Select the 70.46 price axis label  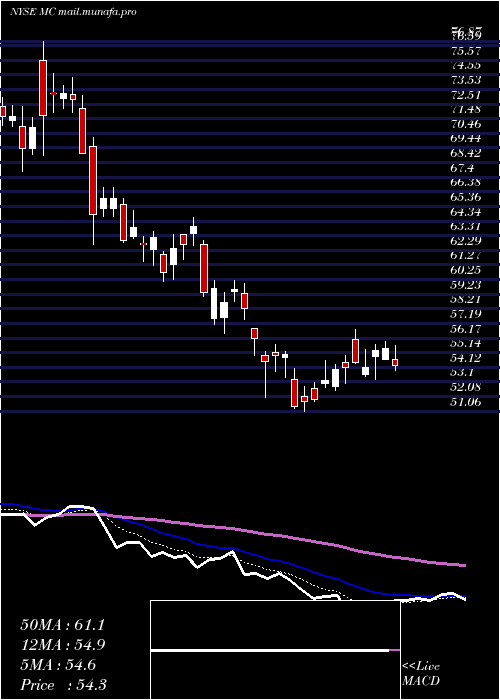466,124
